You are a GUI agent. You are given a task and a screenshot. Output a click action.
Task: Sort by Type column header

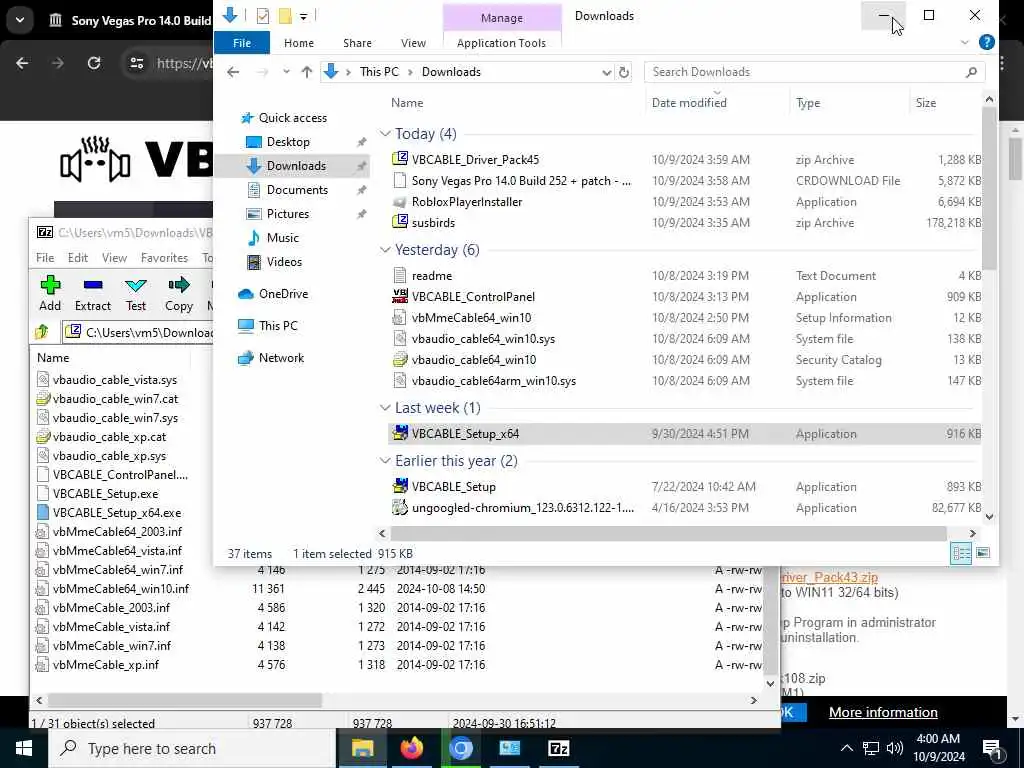pyautogui.click(x=808, y=103)
